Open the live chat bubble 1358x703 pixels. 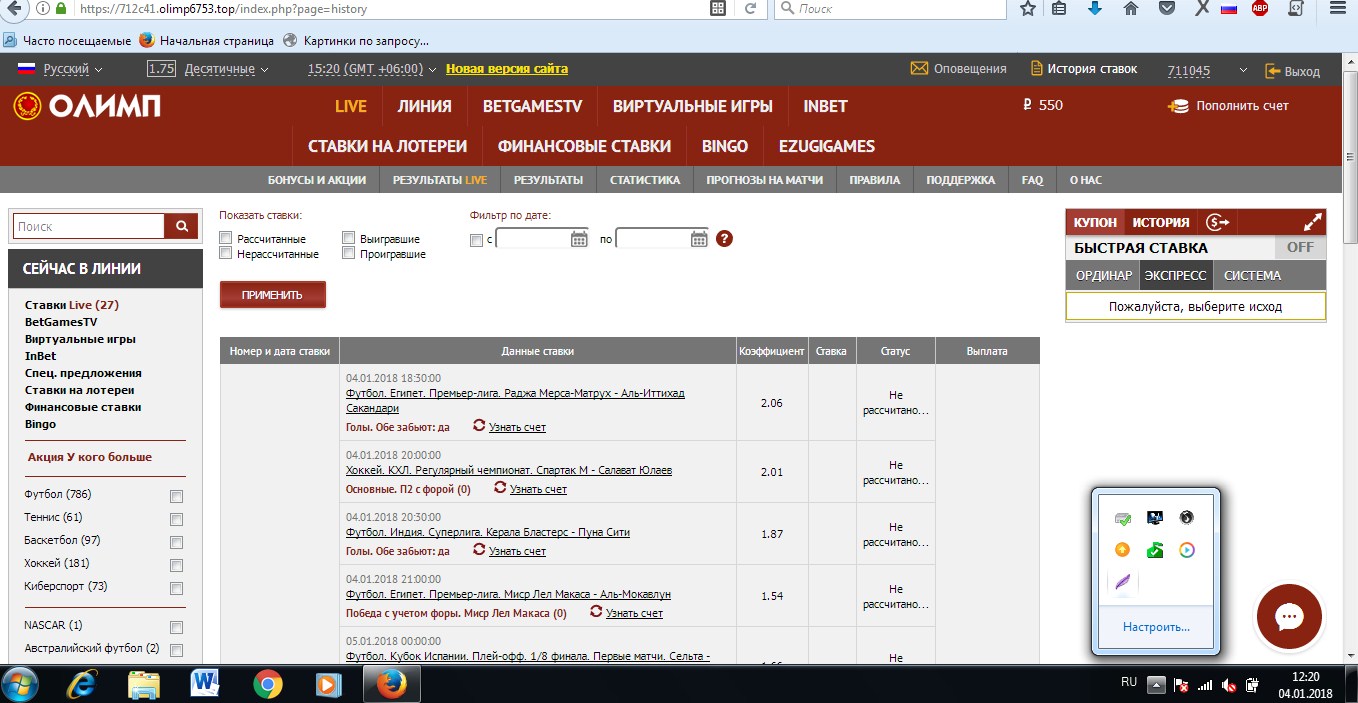coord(1289,617)
